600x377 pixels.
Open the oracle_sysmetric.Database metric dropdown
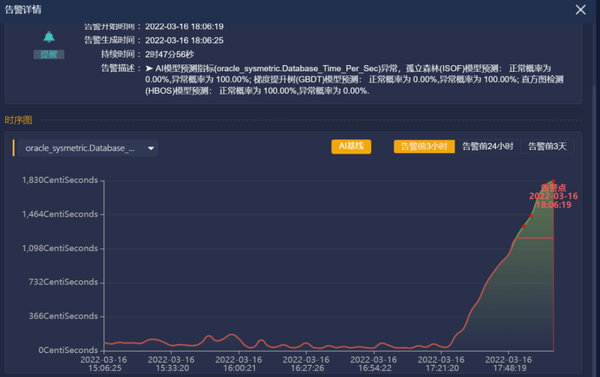tap(88, 148)
